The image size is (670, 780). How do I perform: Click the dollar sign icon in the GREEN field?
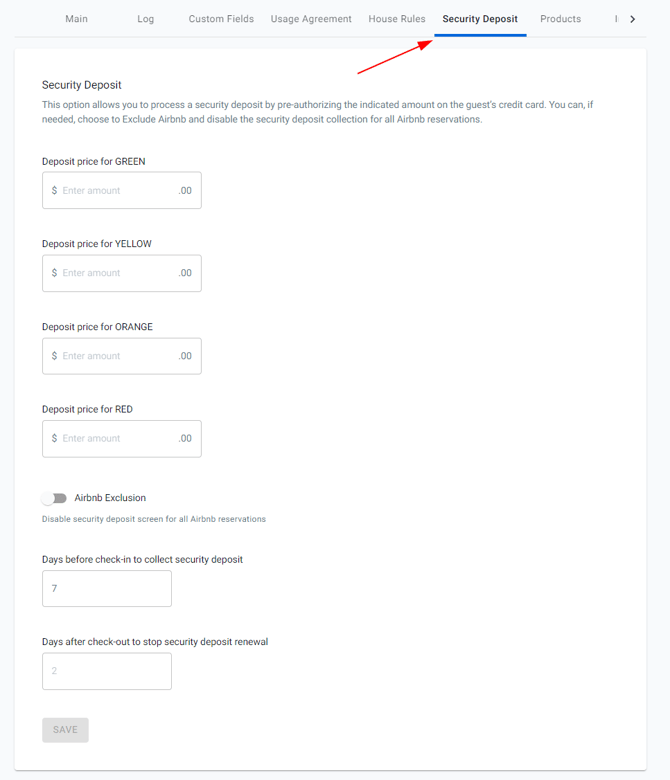[54, 190]
